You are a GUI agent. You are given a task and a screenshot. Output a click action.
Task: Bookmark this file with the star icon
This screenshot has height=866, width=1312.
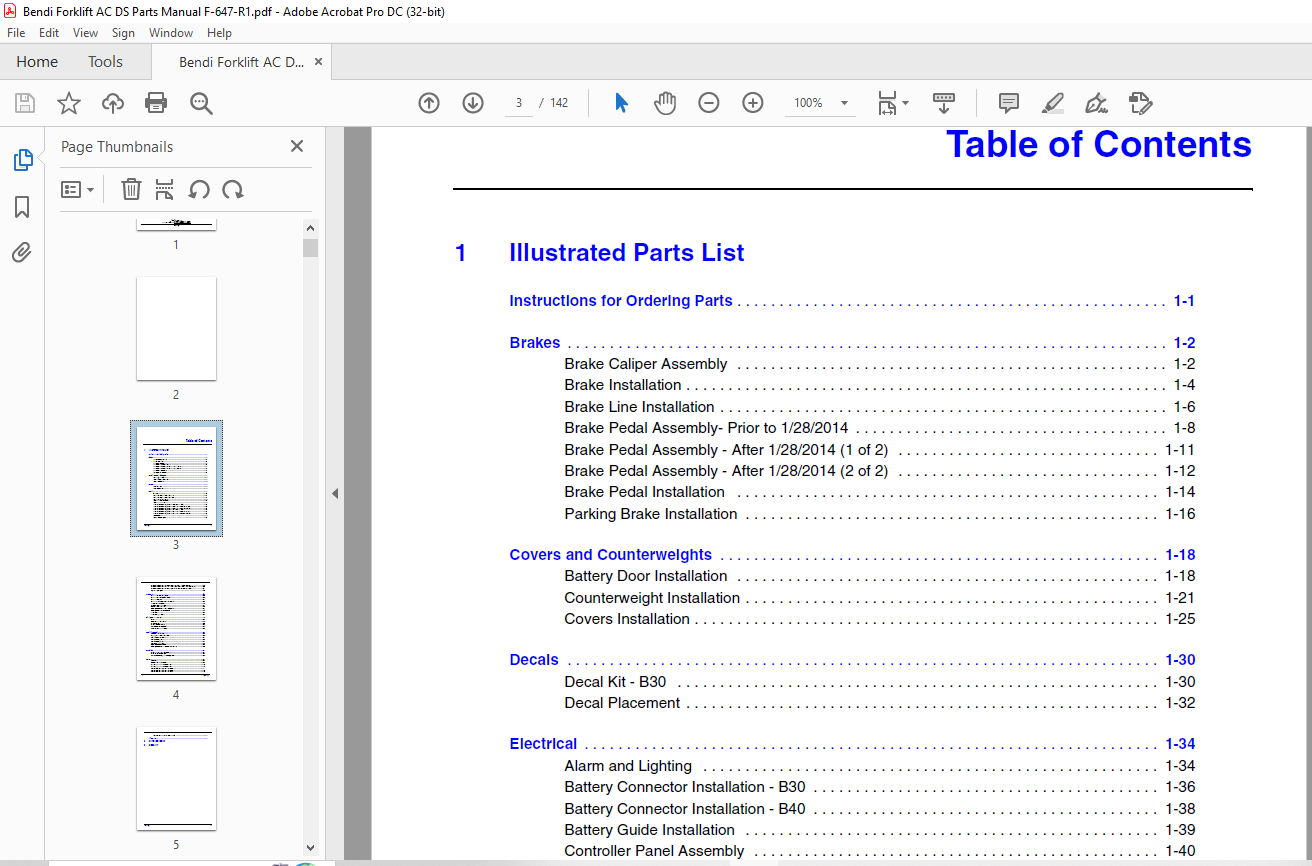pyautogui.click(x=69, y=103)
